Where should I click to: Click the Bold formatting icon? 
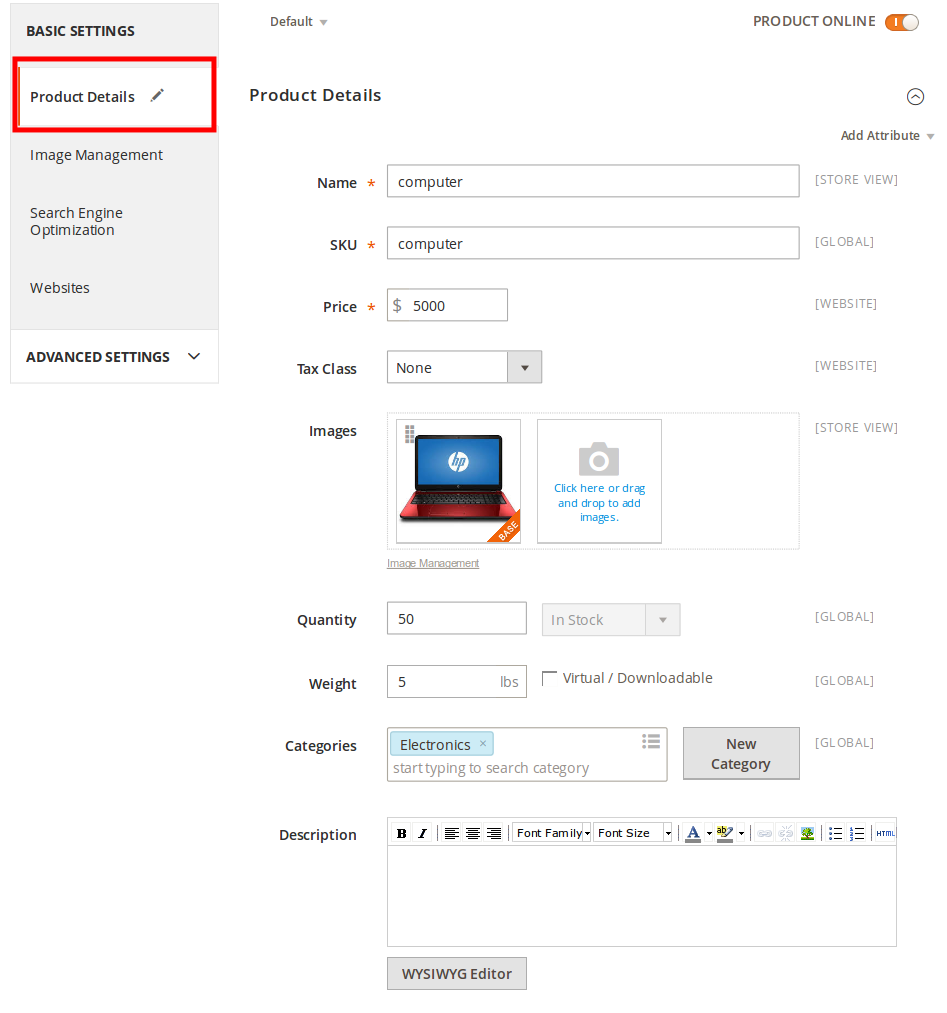(401, 833)
